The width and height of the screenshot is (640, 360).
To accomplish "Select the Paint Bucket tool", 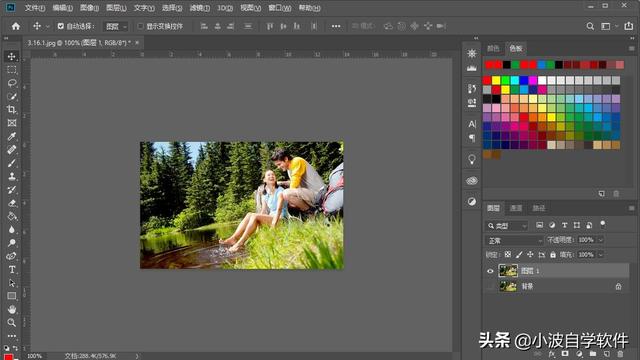I will point(11,216).
